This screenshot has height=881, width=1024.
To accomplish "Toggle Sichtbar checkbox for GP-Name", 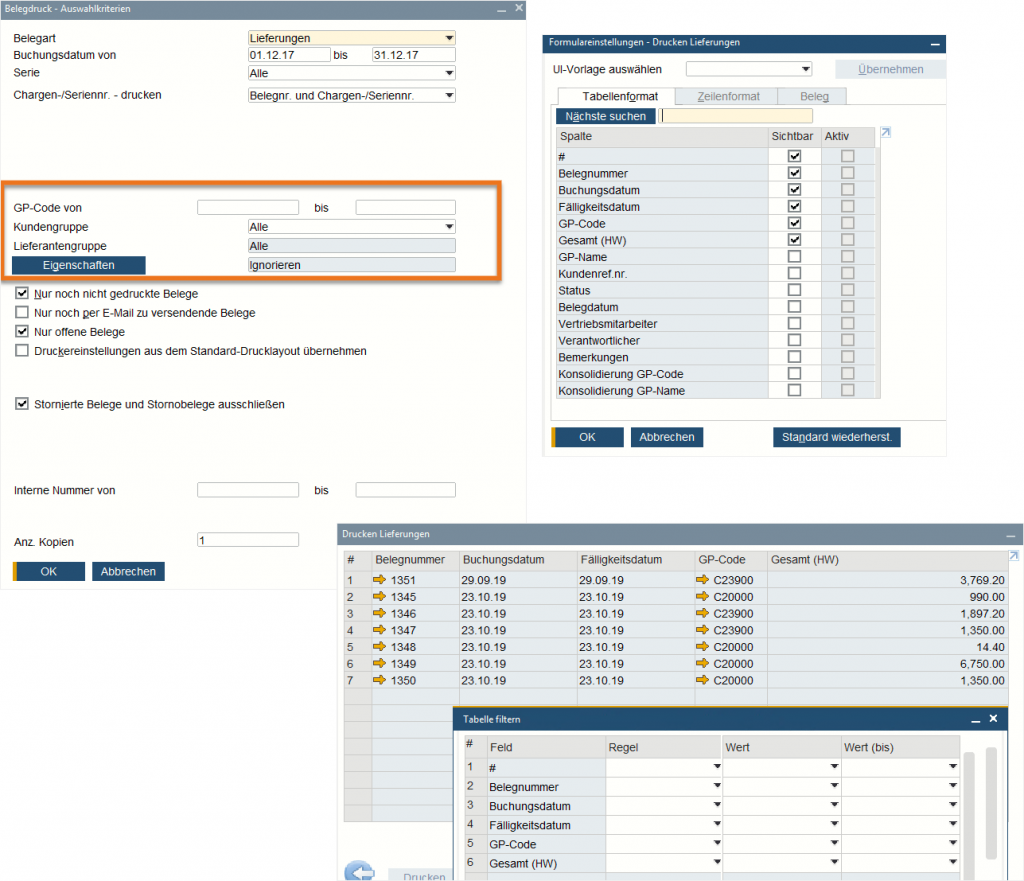I will click(x=794, y=257).
